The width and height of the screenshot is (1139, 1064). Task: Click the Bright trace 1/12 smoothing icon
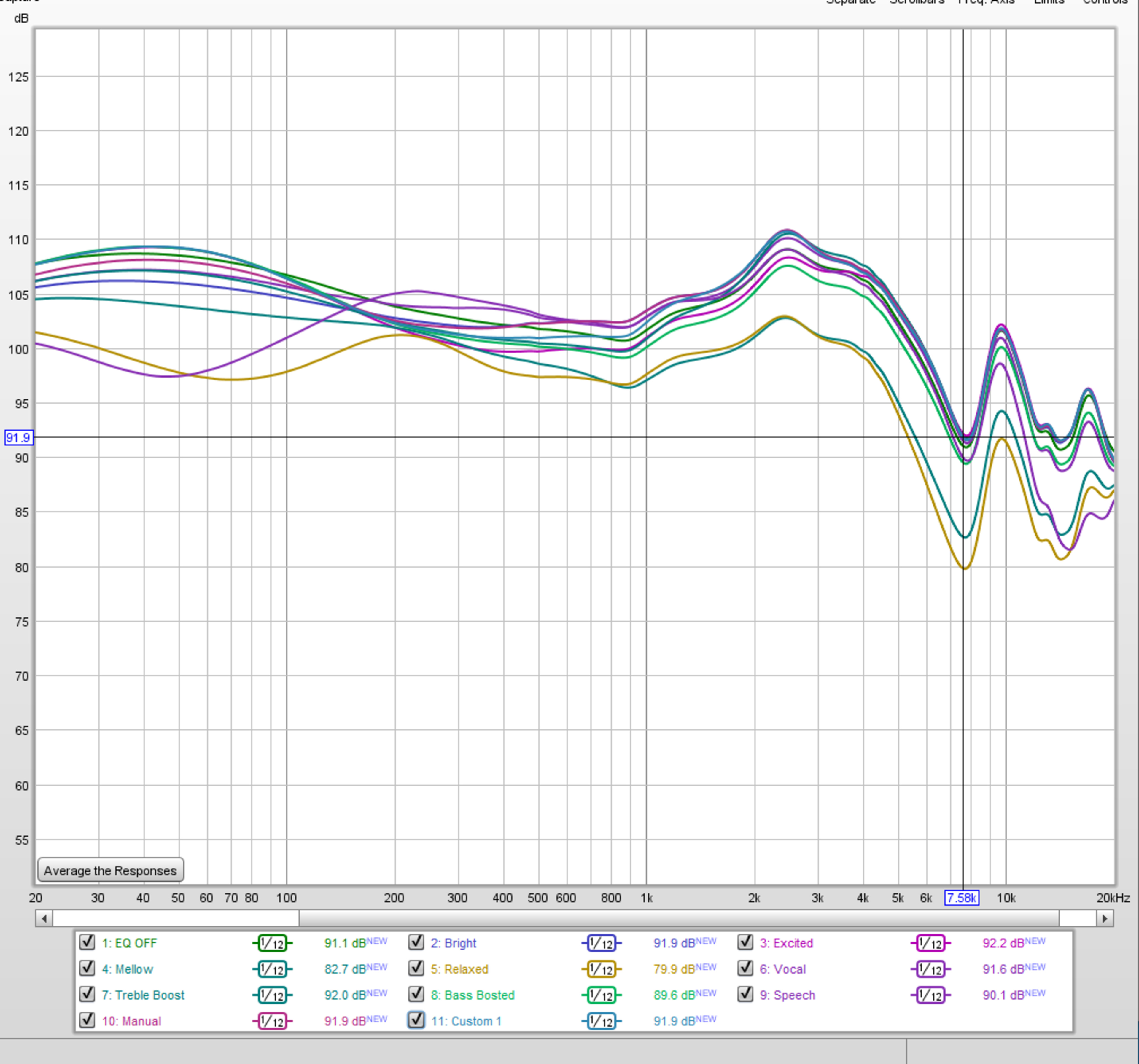pos(601,943)
